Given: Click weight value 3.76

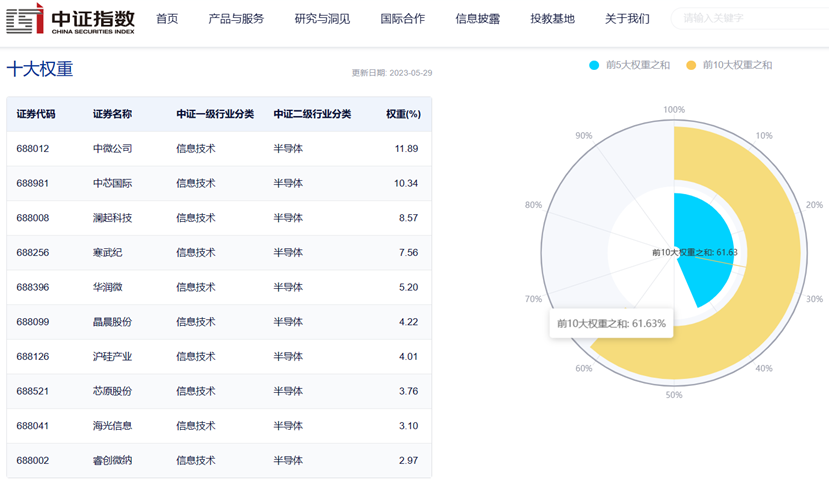Looking at the screenshot, I should tap(409, 391).
